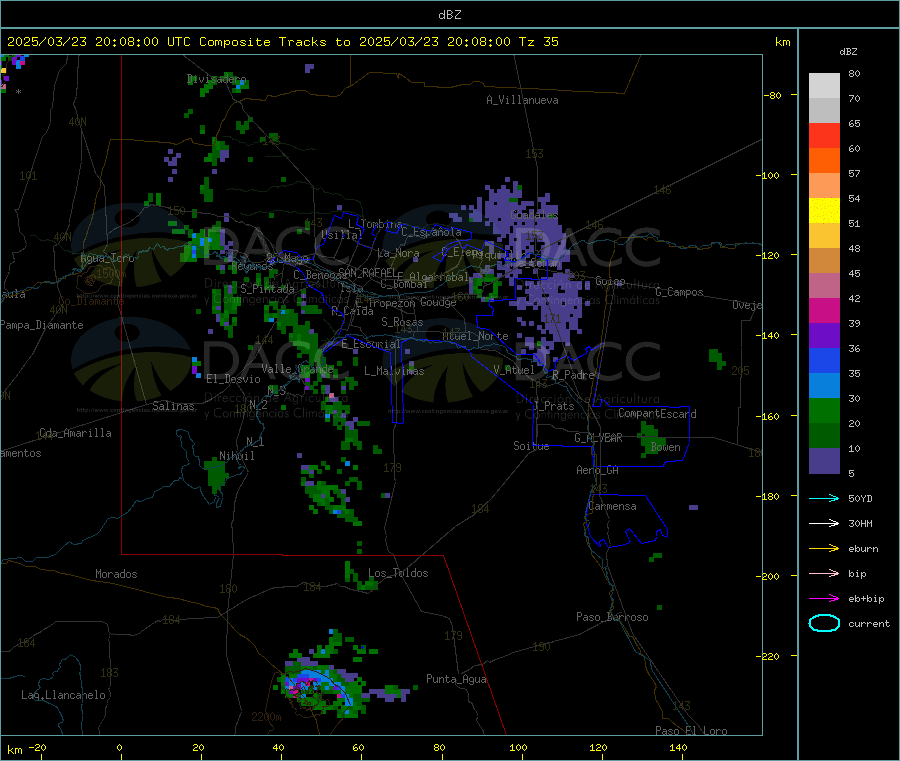Click the yellow eburn arrow legend icon

coord(824,549)
